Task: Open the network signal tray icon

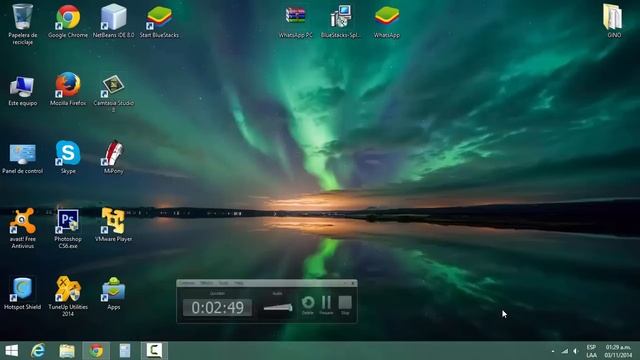Action: [564, 351]
